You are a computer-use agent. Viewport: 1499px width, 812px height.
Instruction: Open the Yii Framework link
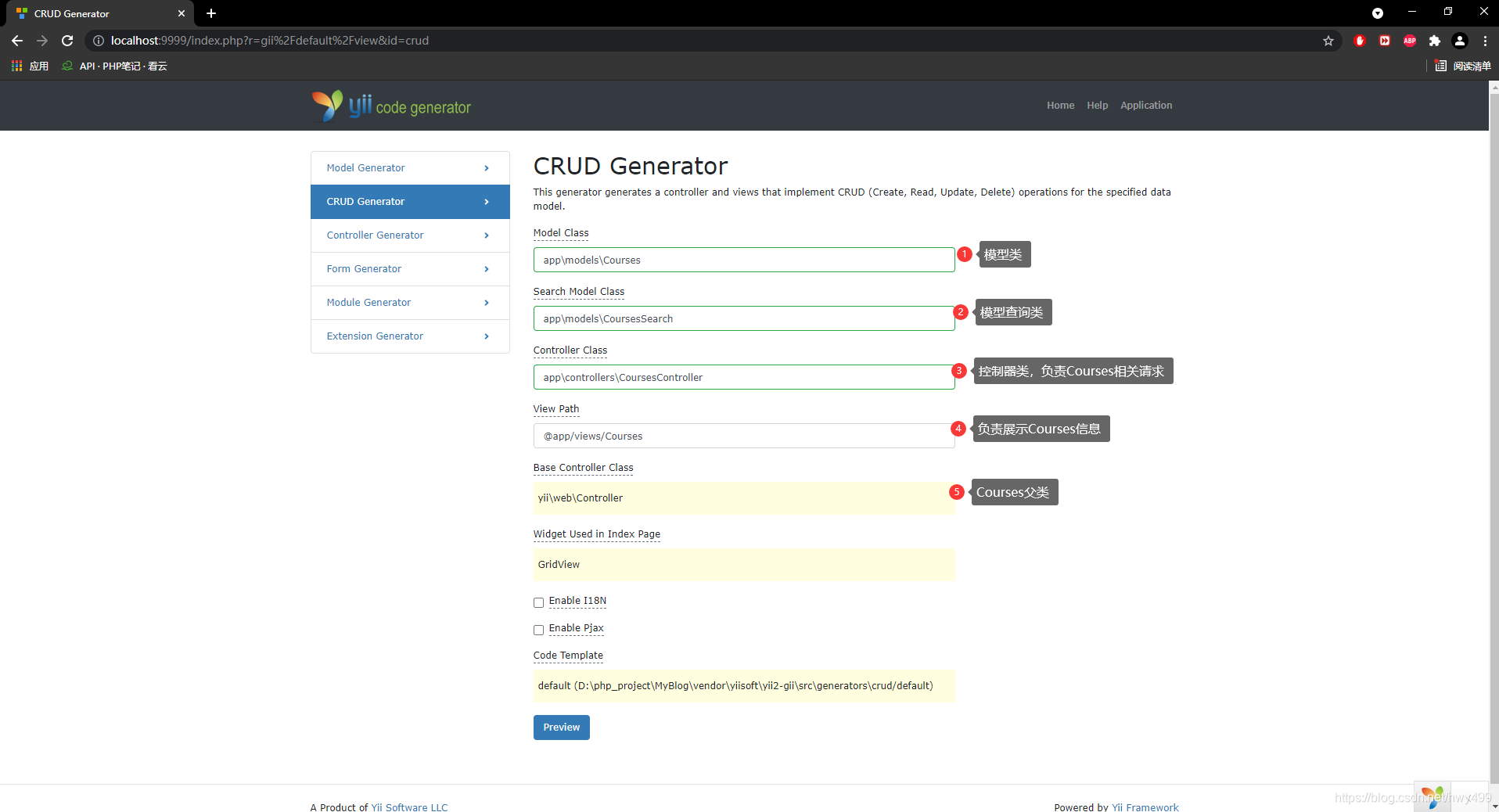[x=1145, y=807]
